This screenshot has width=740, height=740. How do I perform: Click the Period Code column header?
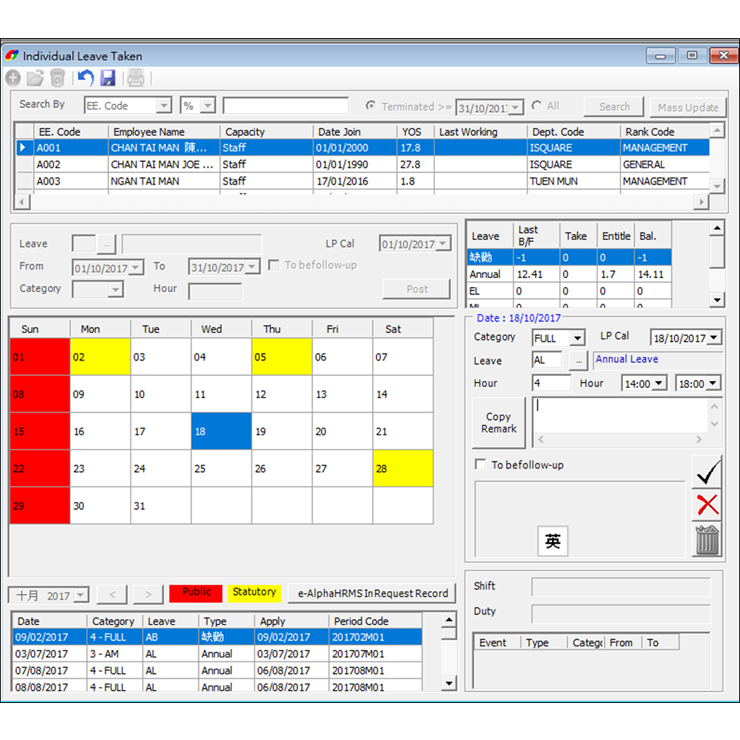coord(375,621)
